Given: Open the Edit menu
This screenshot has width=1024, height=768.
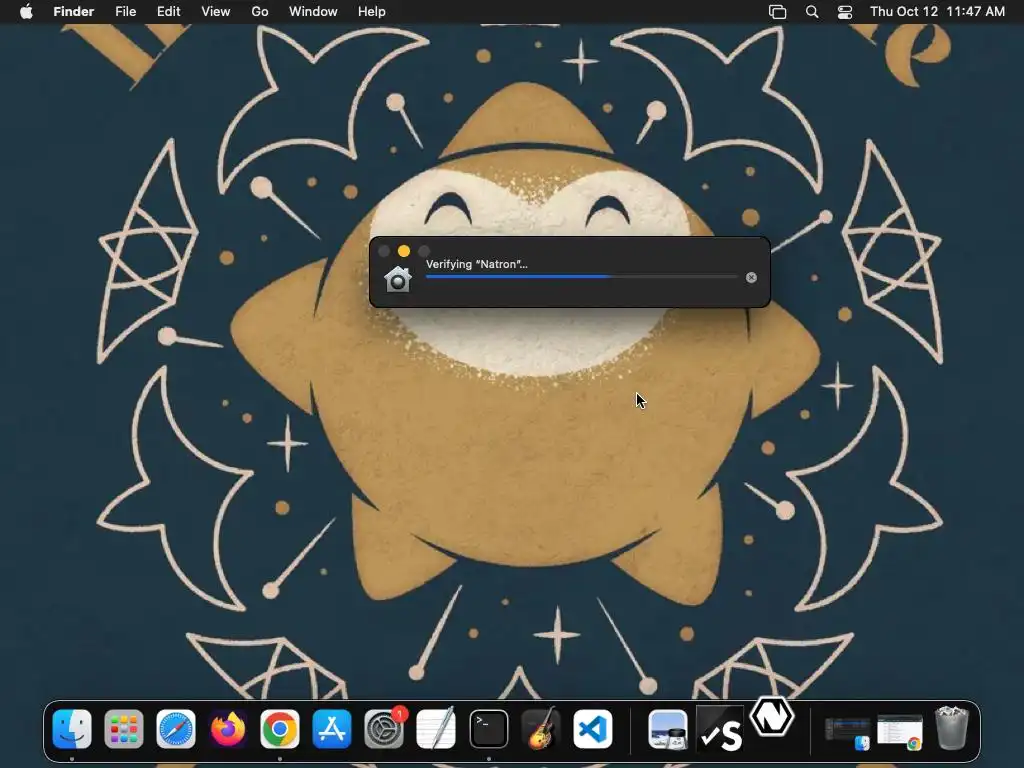Looking at the screenshot, I should [168, 12].
